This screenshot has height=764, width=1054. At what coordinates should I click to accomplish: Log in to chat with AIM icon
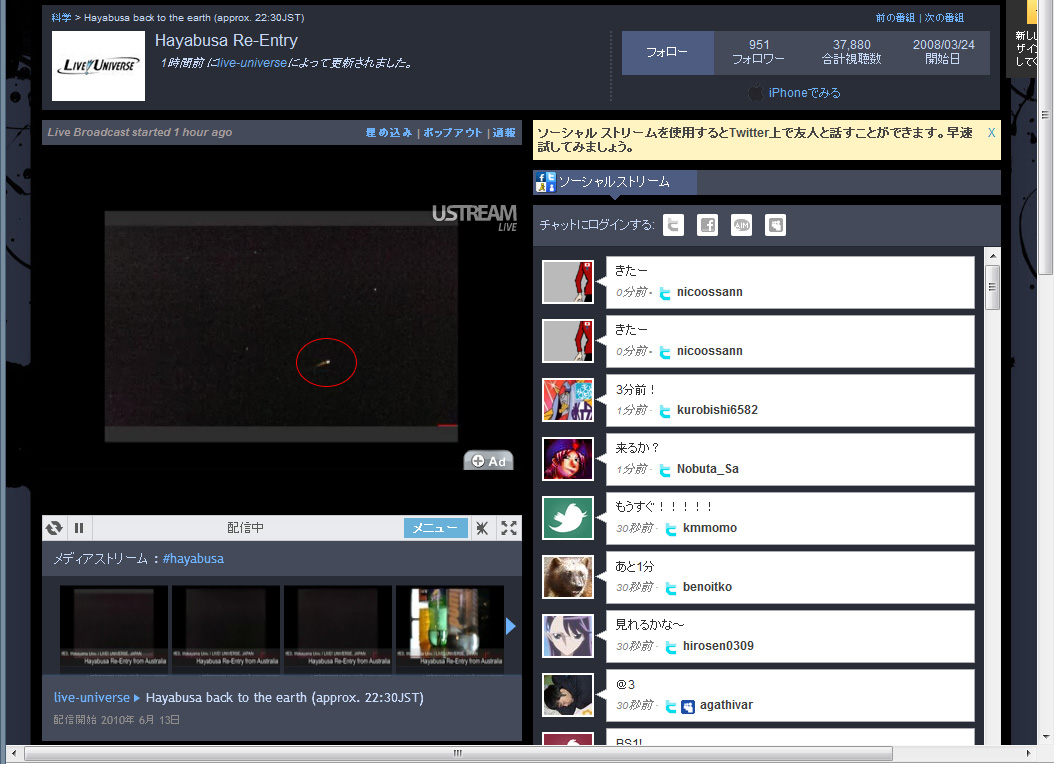click(741, 225)
